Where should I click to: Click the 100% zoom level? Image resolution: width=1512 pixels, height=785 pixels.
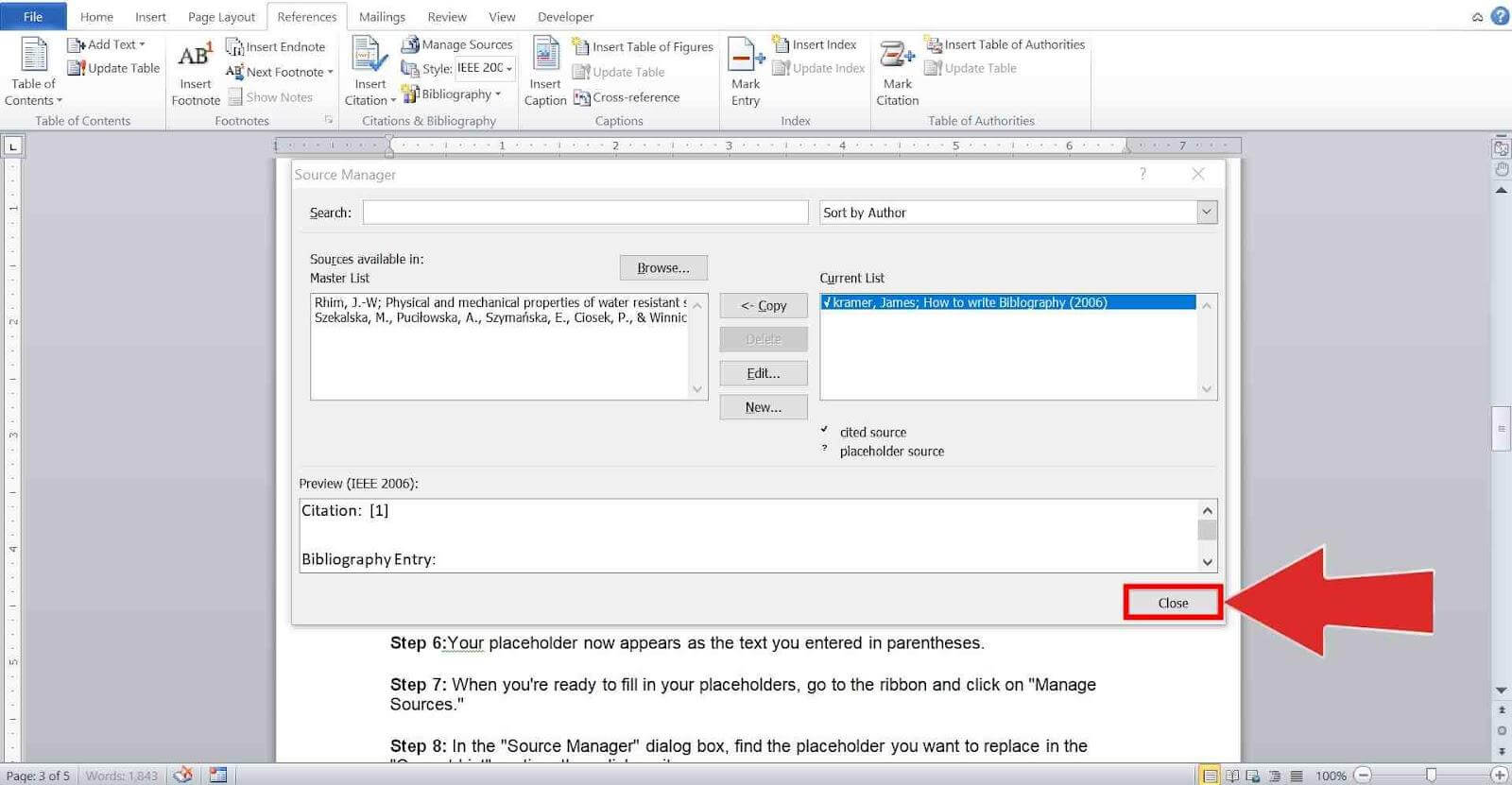(x=1331, y=776)
